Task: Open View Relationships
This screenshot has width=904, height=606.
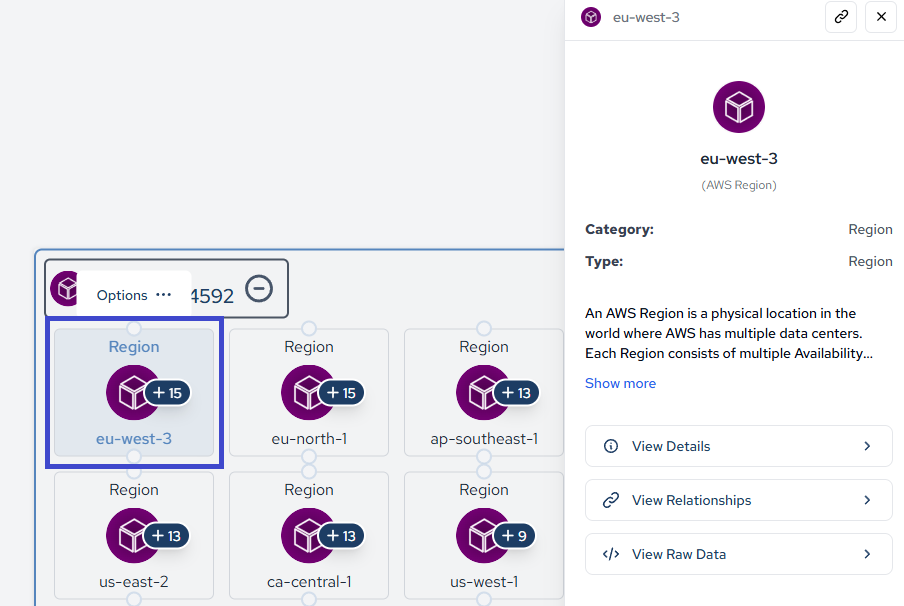Action: 738,500
